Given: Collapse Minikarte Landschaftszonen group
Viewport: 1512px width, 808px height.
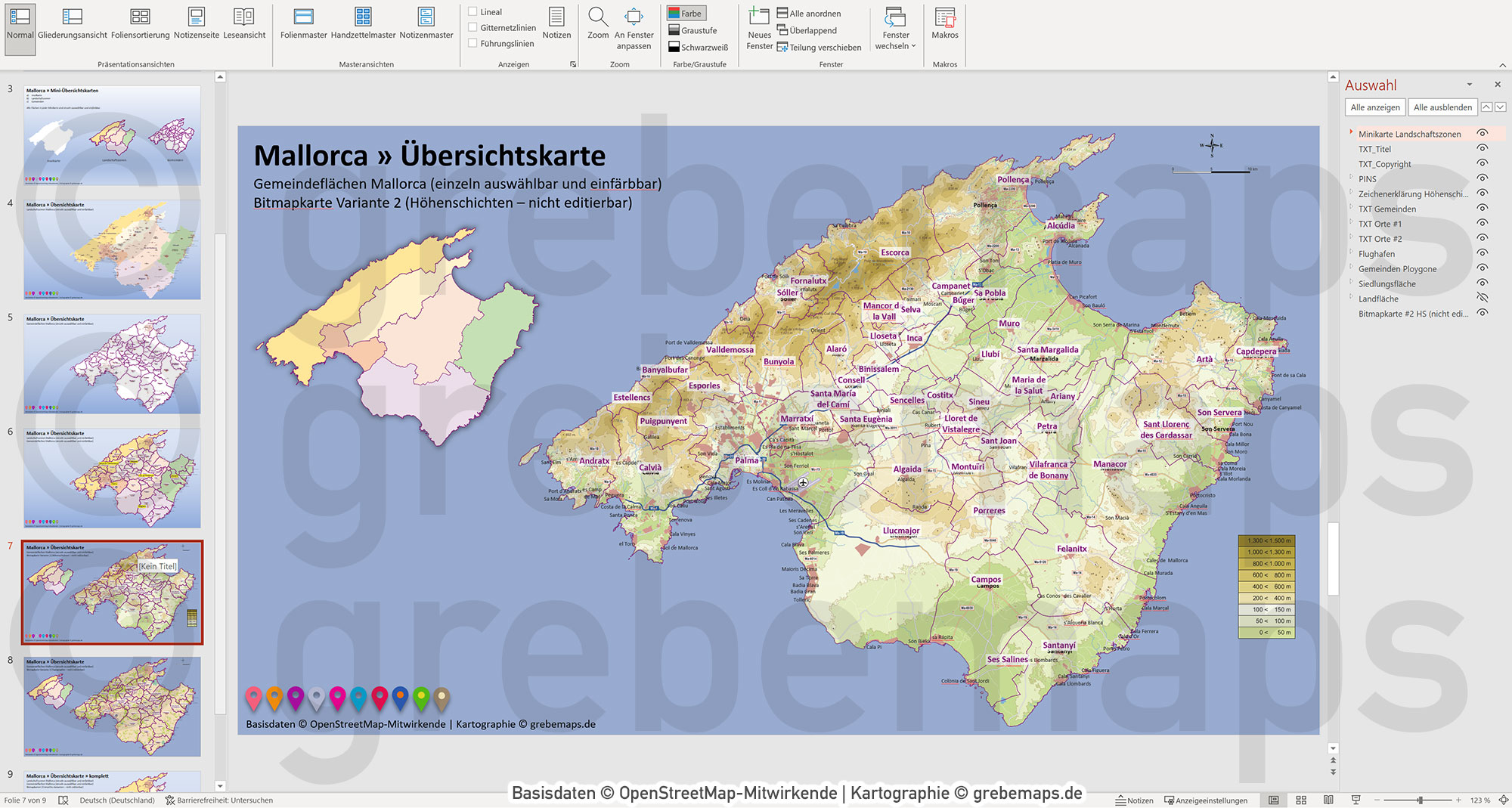Looking at the screenshot, I should pyautogui.click(x=1351, y=133).
